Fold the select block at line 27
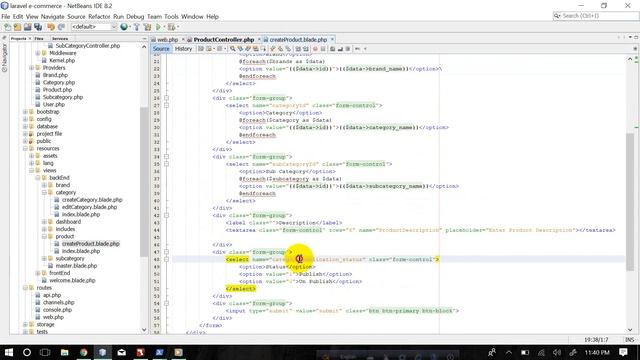This screenshot has height=360, width=640. click(x=167, y=105)
